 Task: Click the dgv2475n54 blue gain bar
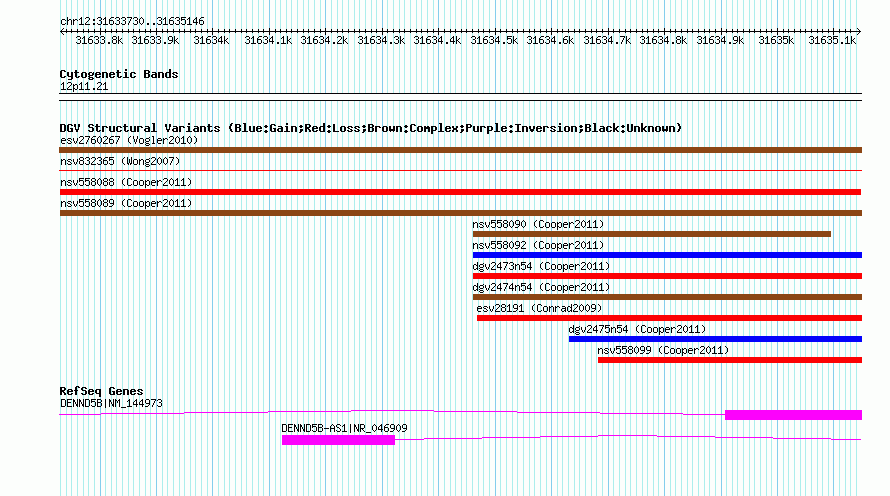715,339
